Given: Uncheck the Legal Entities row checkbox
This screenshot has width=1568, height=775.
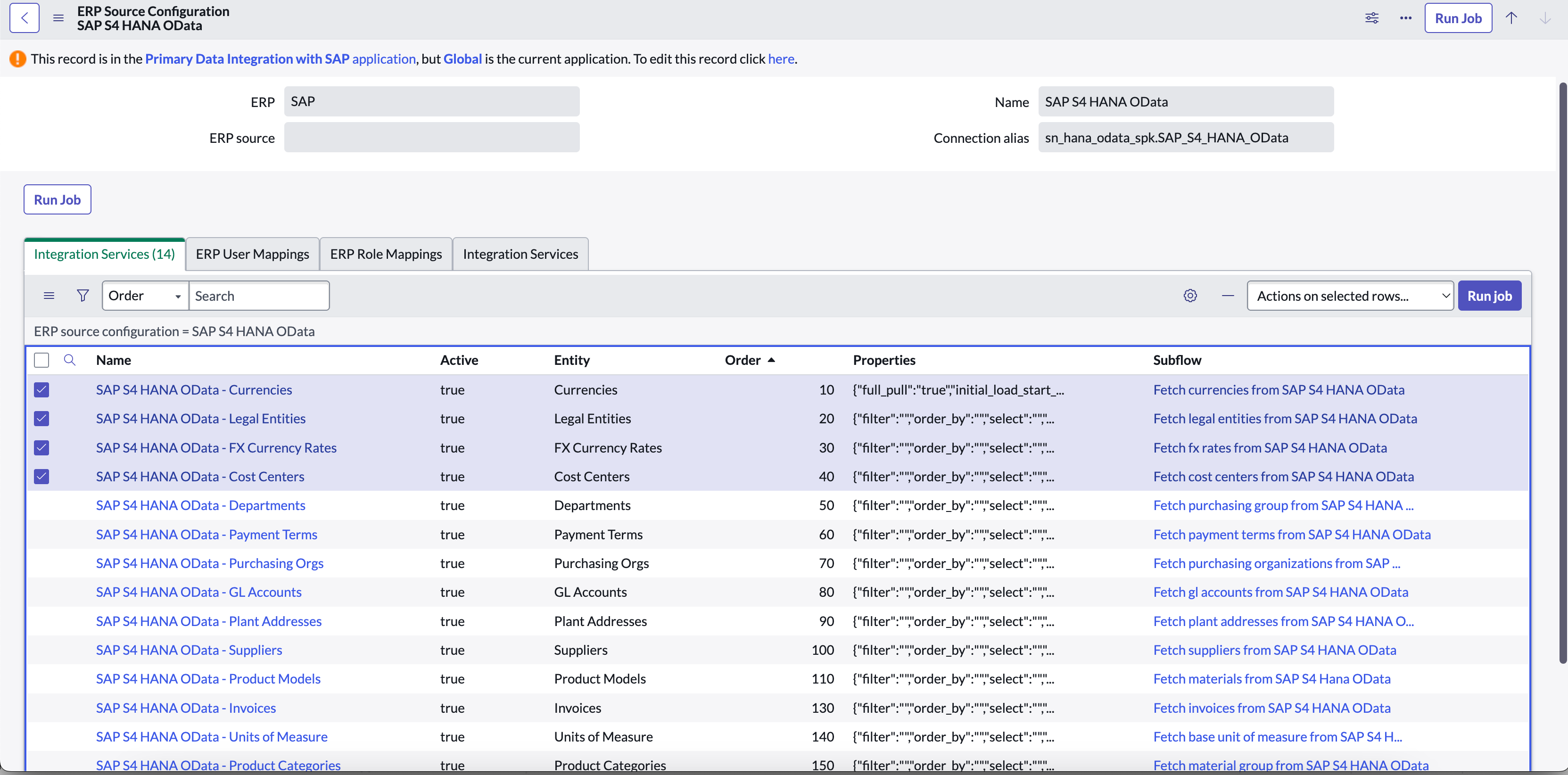Looking at the screenshot, I should click(x=41, y=419).
